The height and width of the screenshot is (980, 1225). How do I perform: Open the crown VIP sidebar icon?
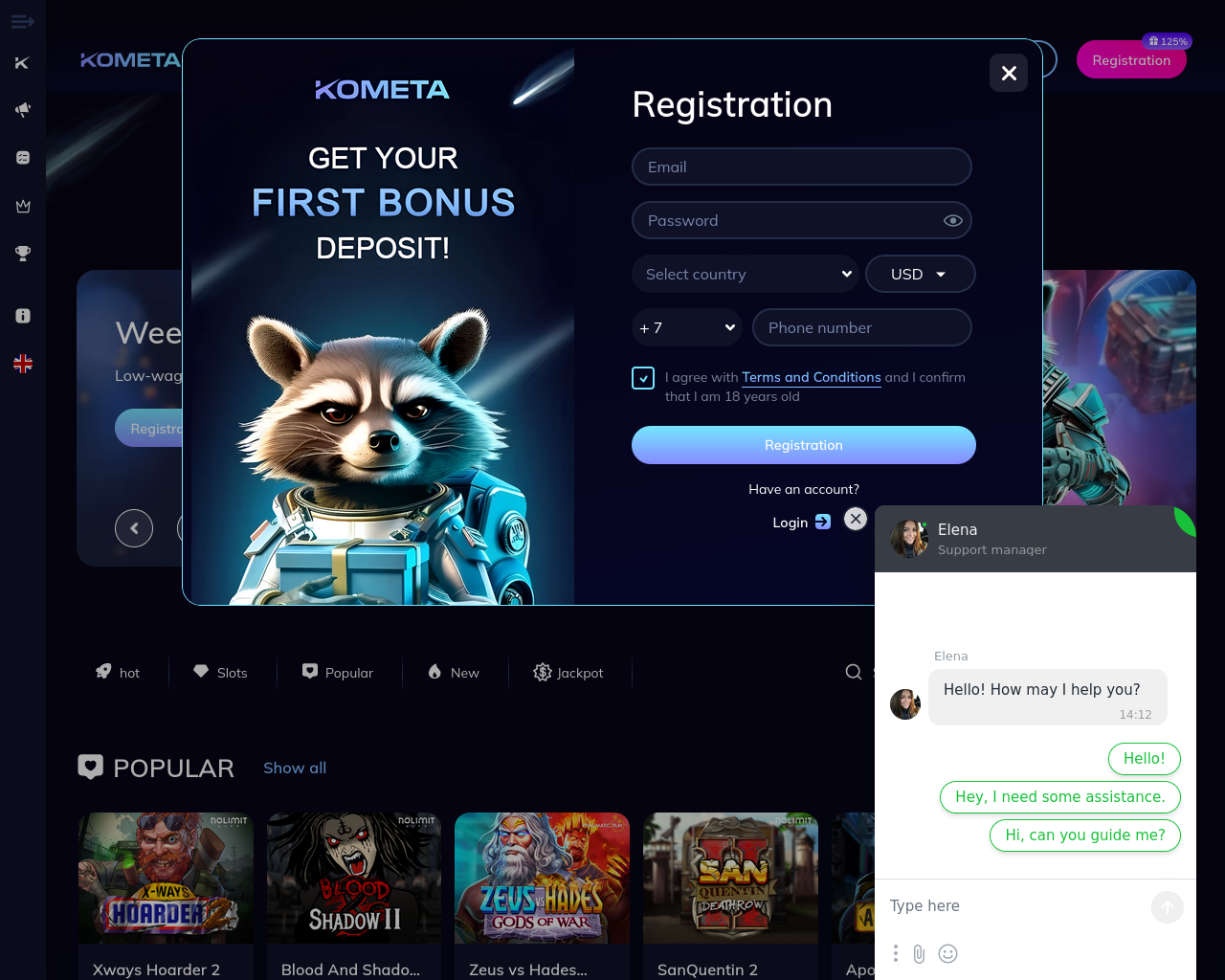point(23,206)
